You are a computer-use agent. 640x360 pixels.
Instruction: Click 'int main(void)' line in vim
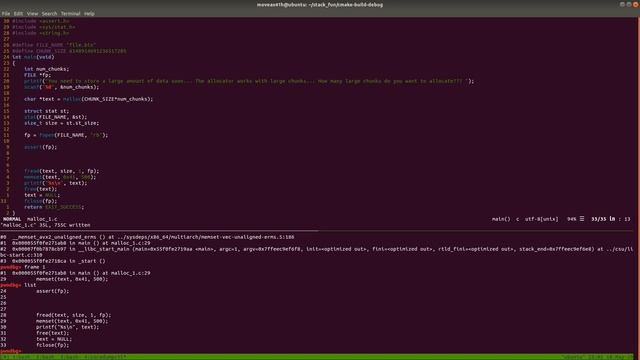[x=33, y=57]
